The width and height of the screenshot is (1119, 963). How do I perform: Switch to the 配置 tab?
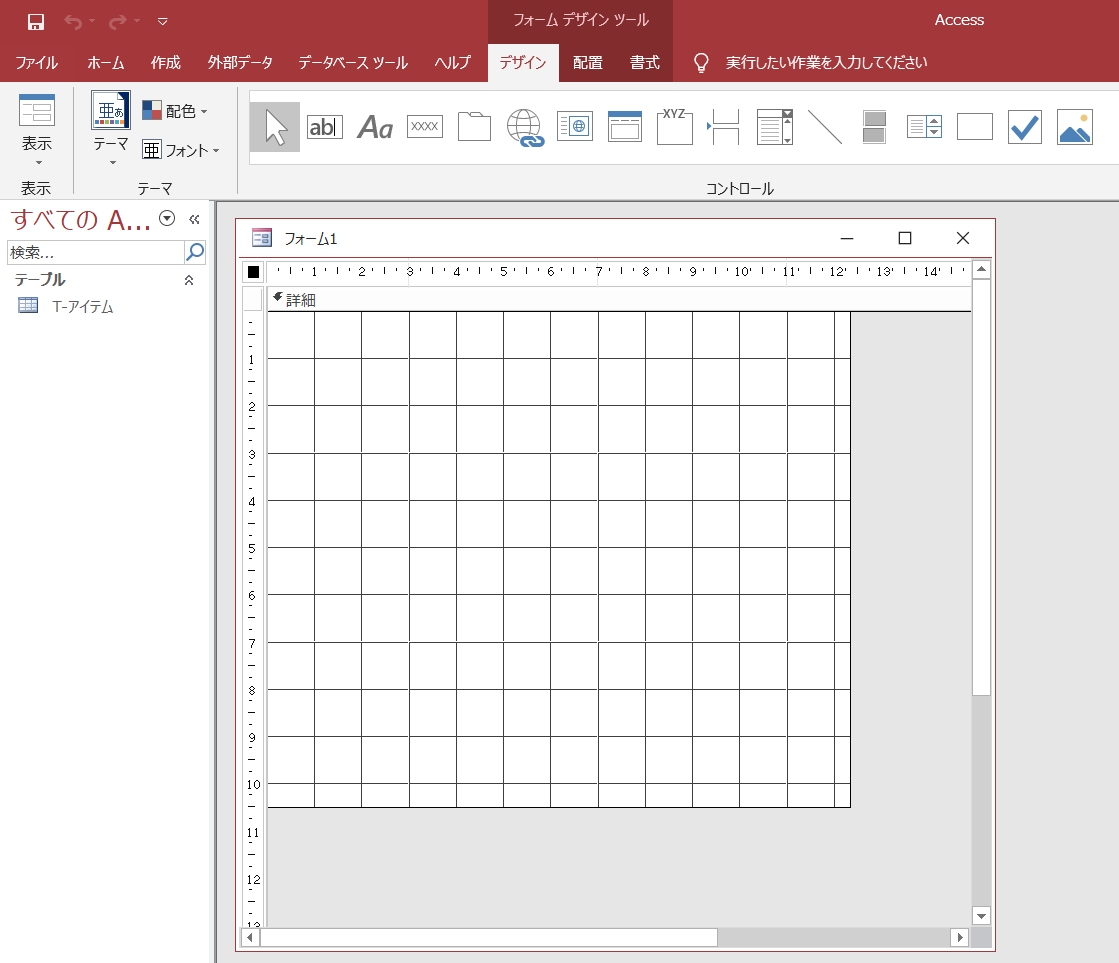click(587, 63)
